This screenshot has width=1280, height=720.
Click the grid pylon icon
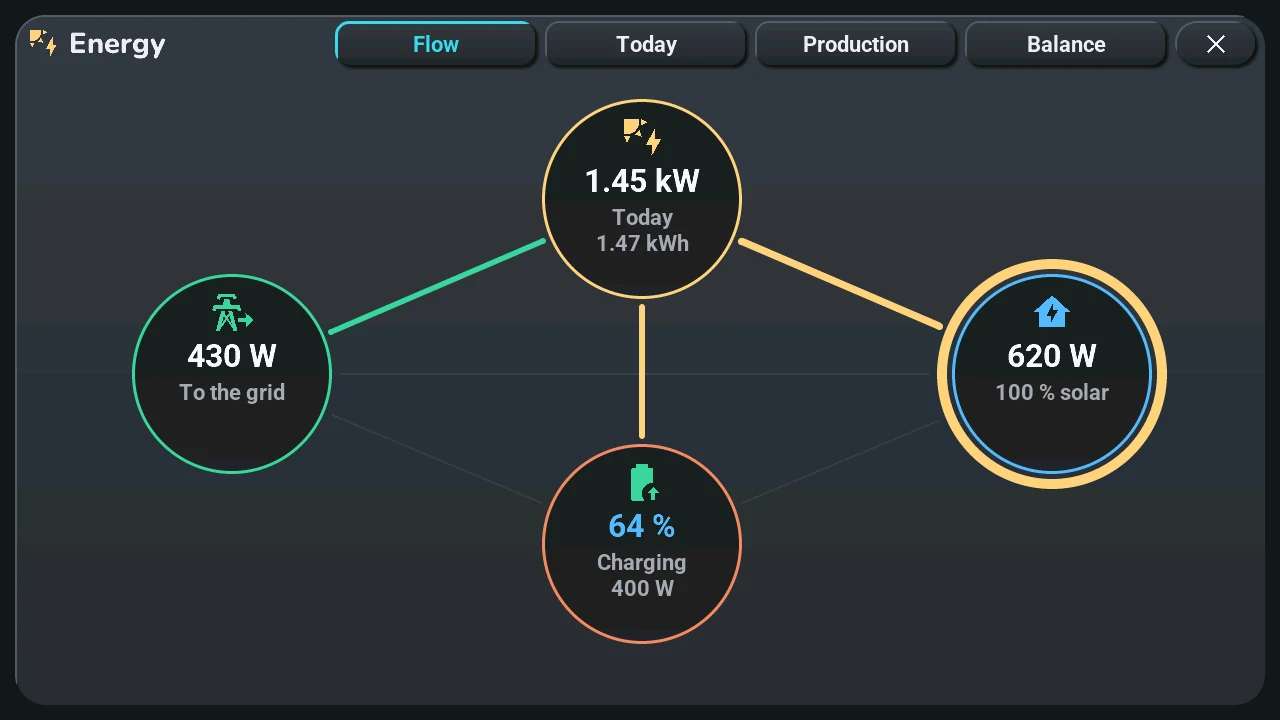coord(232,312)
